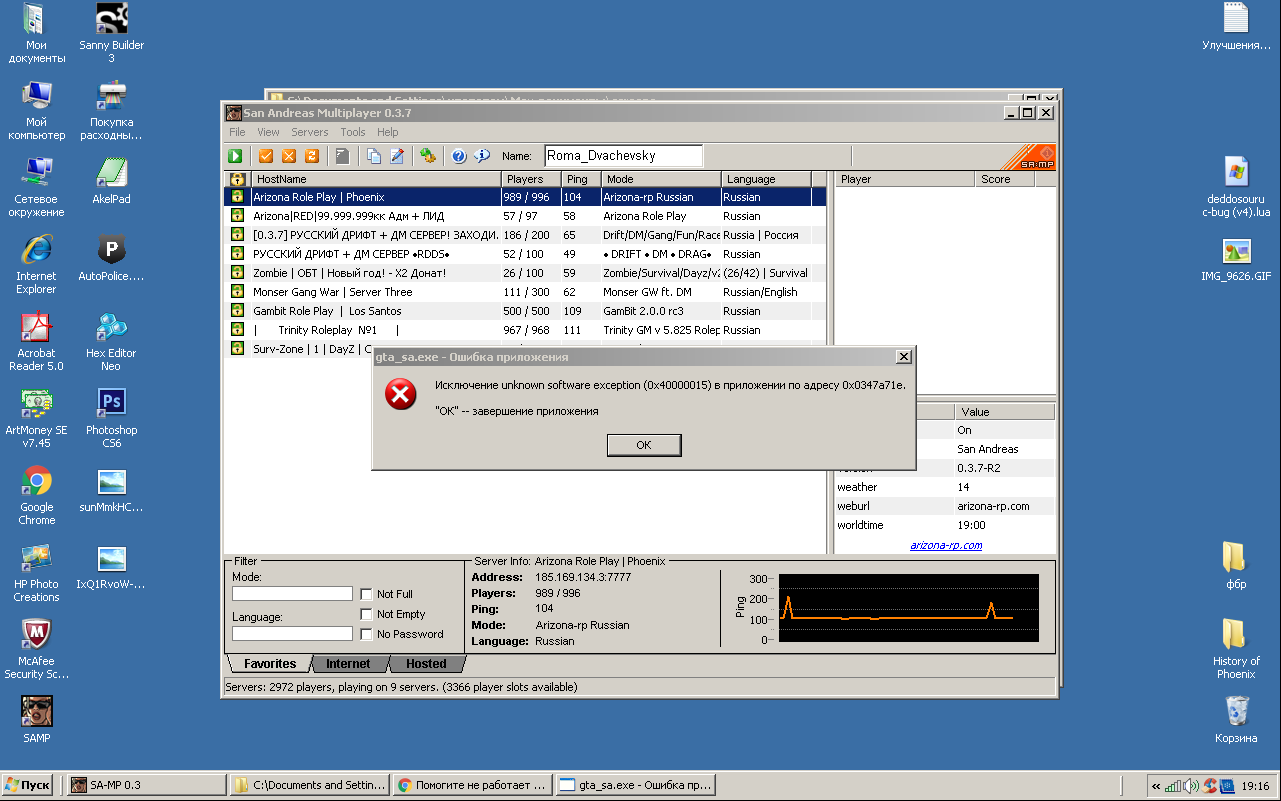The image size is (1281, 801).
Task: Open Acrobat Reader 5.0 desktop icon
Action: point(37,340)
